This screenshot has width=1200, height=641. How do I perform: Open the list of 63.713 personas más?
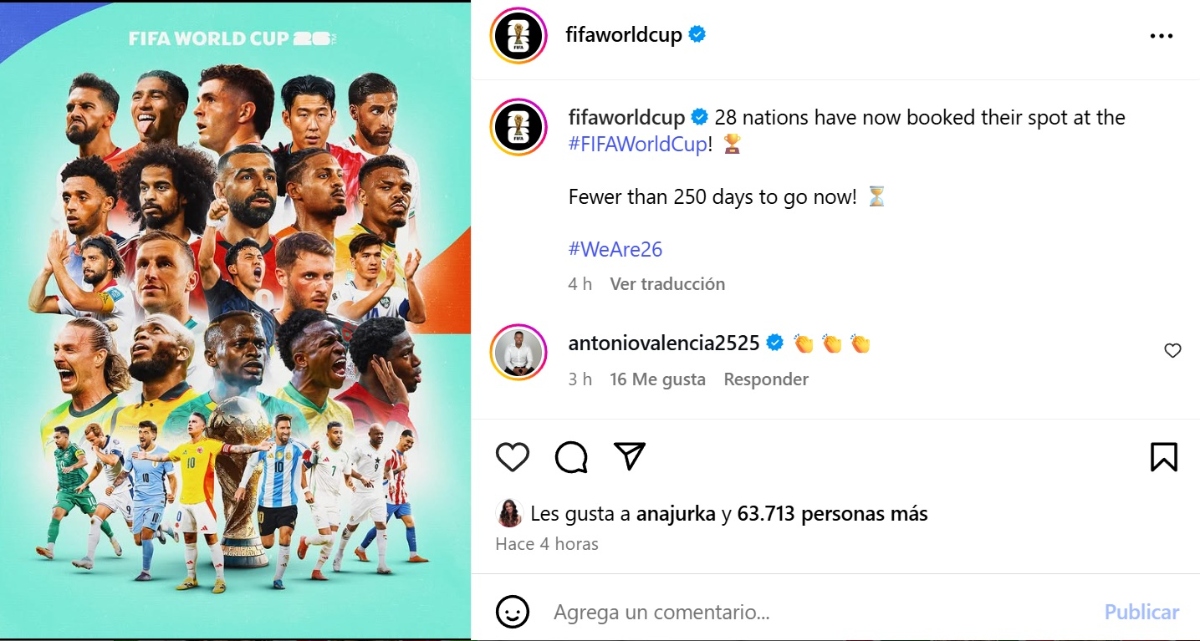832,514
